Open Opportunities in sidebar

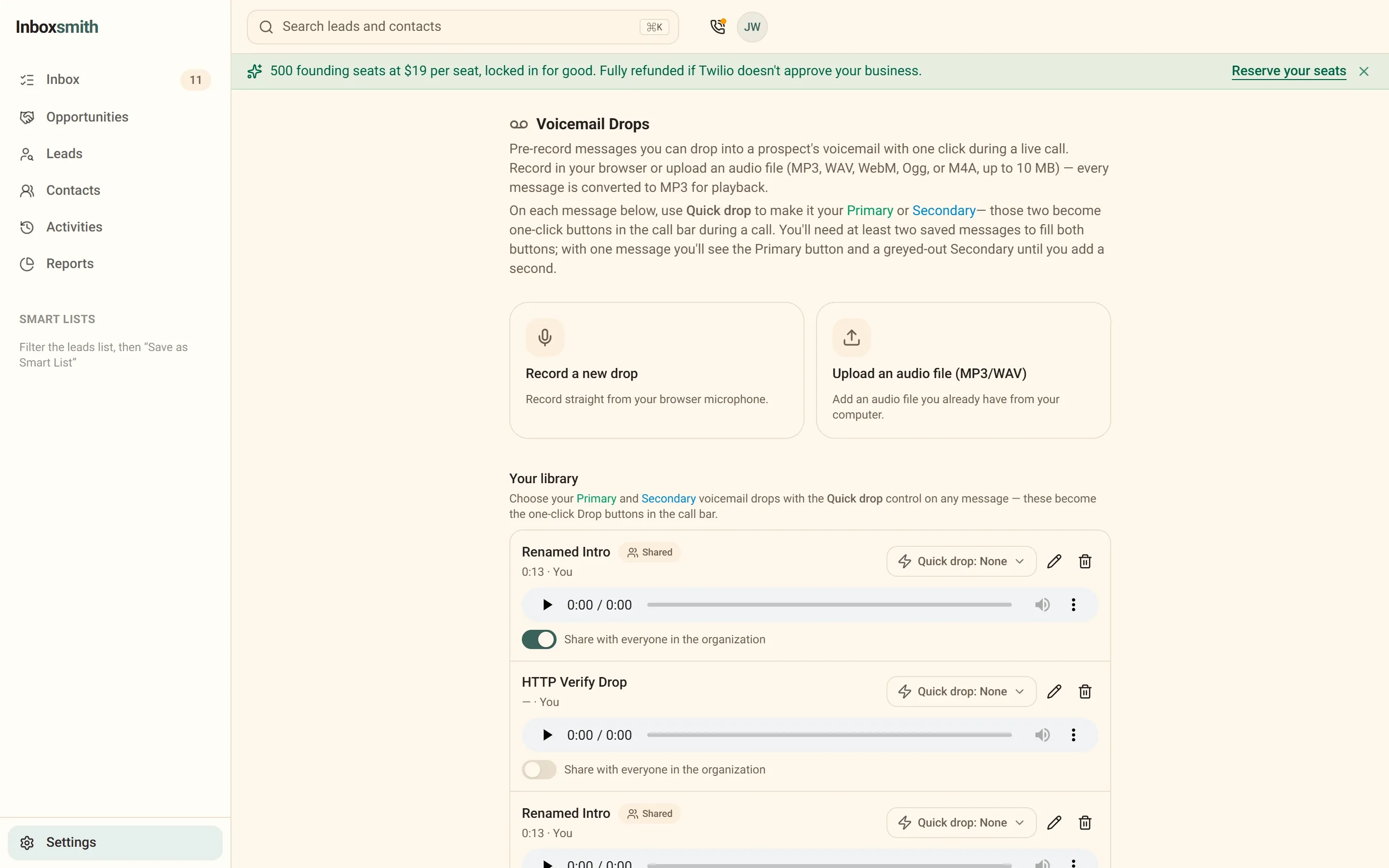pos(115,117)
